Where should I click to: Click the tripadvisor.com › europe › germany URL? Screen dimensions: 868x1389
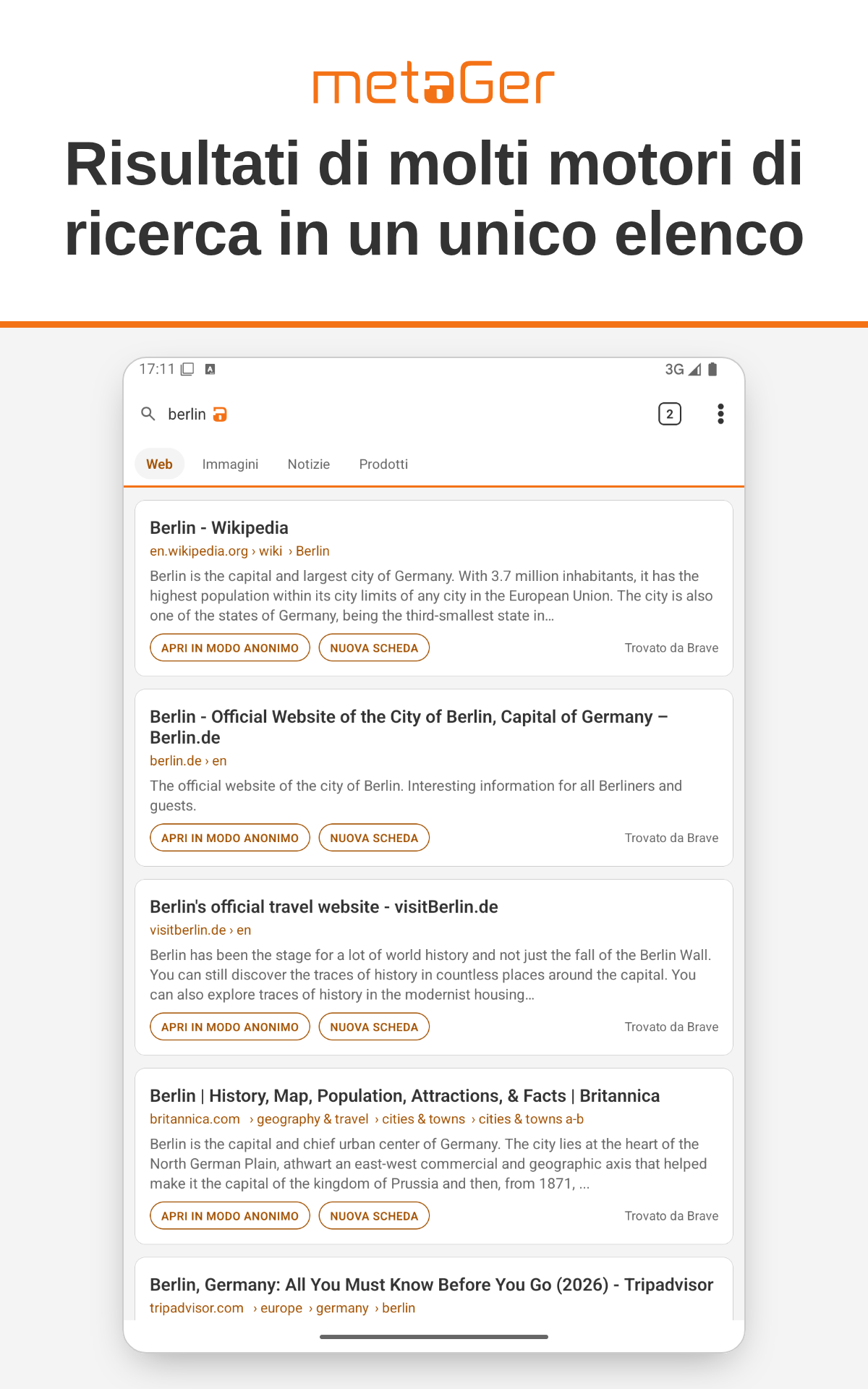(x=283, y=1307)
